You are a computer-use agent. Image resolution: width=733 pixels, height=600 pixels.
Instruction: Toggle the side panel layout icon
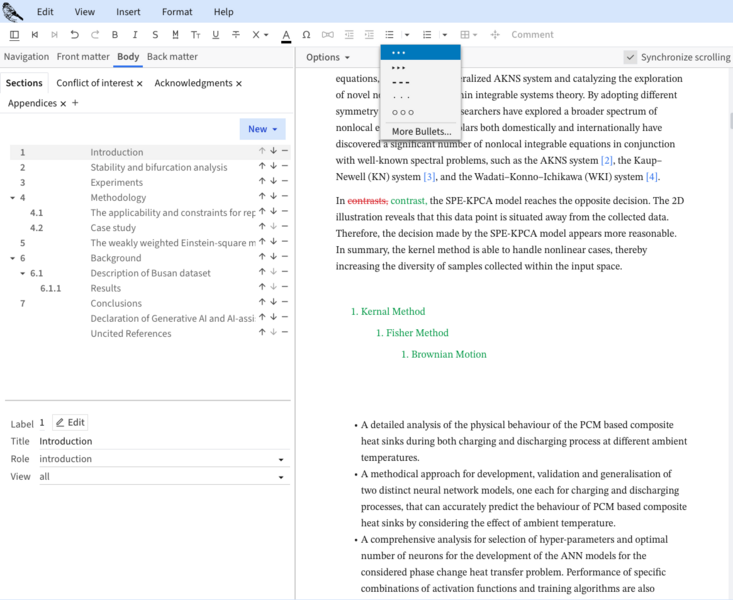point(14,35)
